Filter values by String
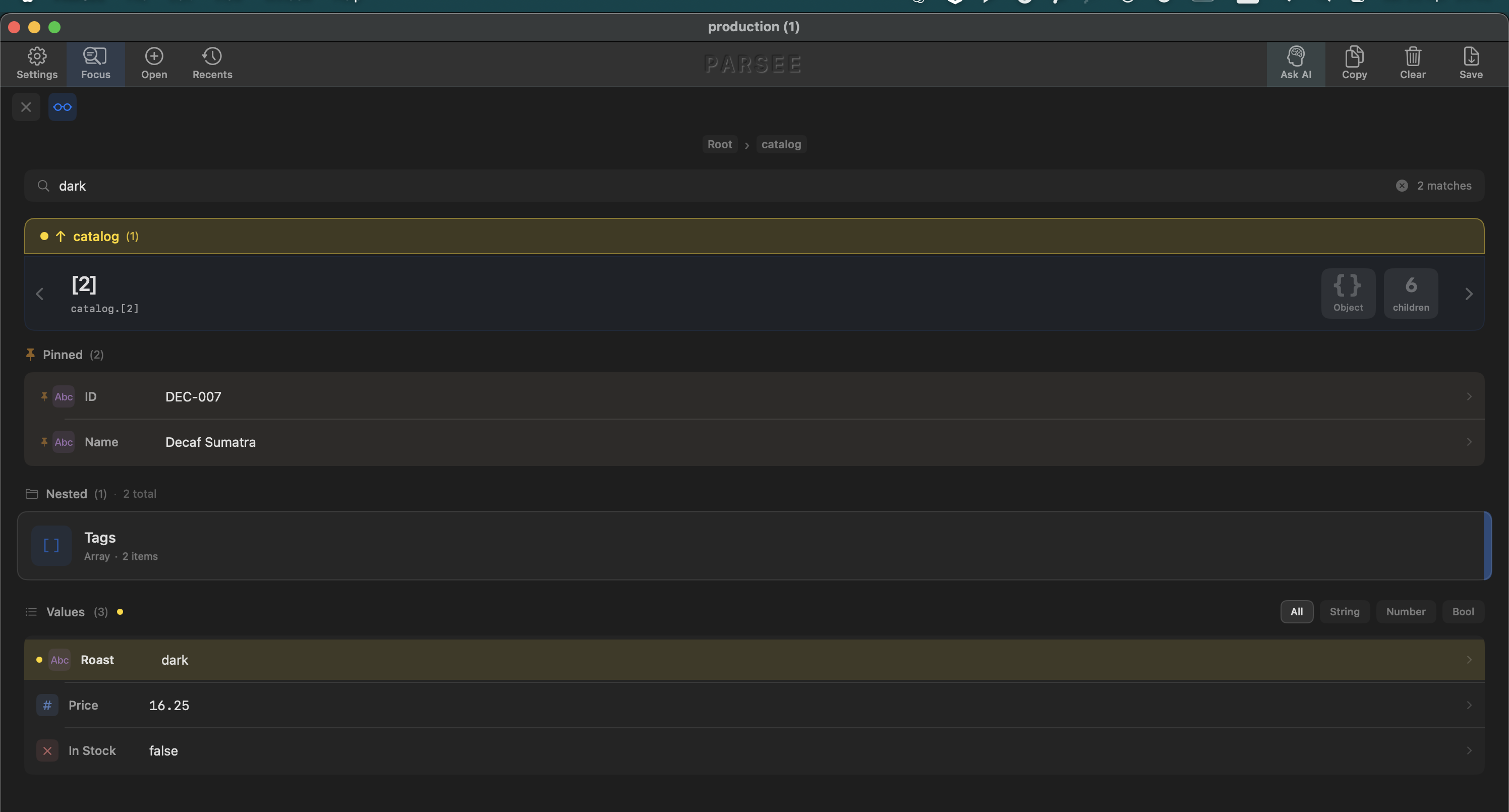This screenshot has height=812, width=1509. click(1345, 612)
